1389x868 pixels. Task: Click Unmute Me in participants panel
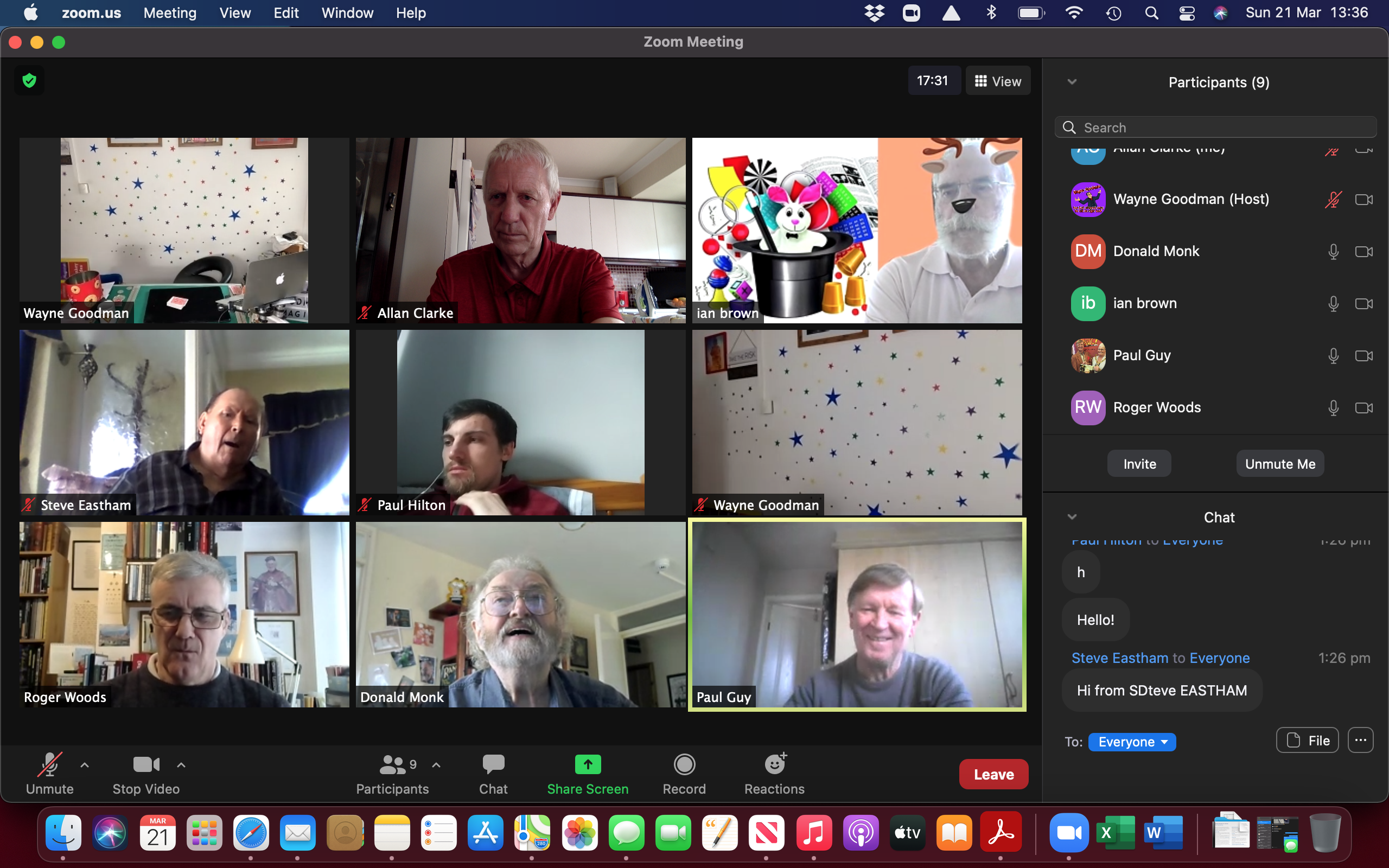click(x=1280, y=464)
